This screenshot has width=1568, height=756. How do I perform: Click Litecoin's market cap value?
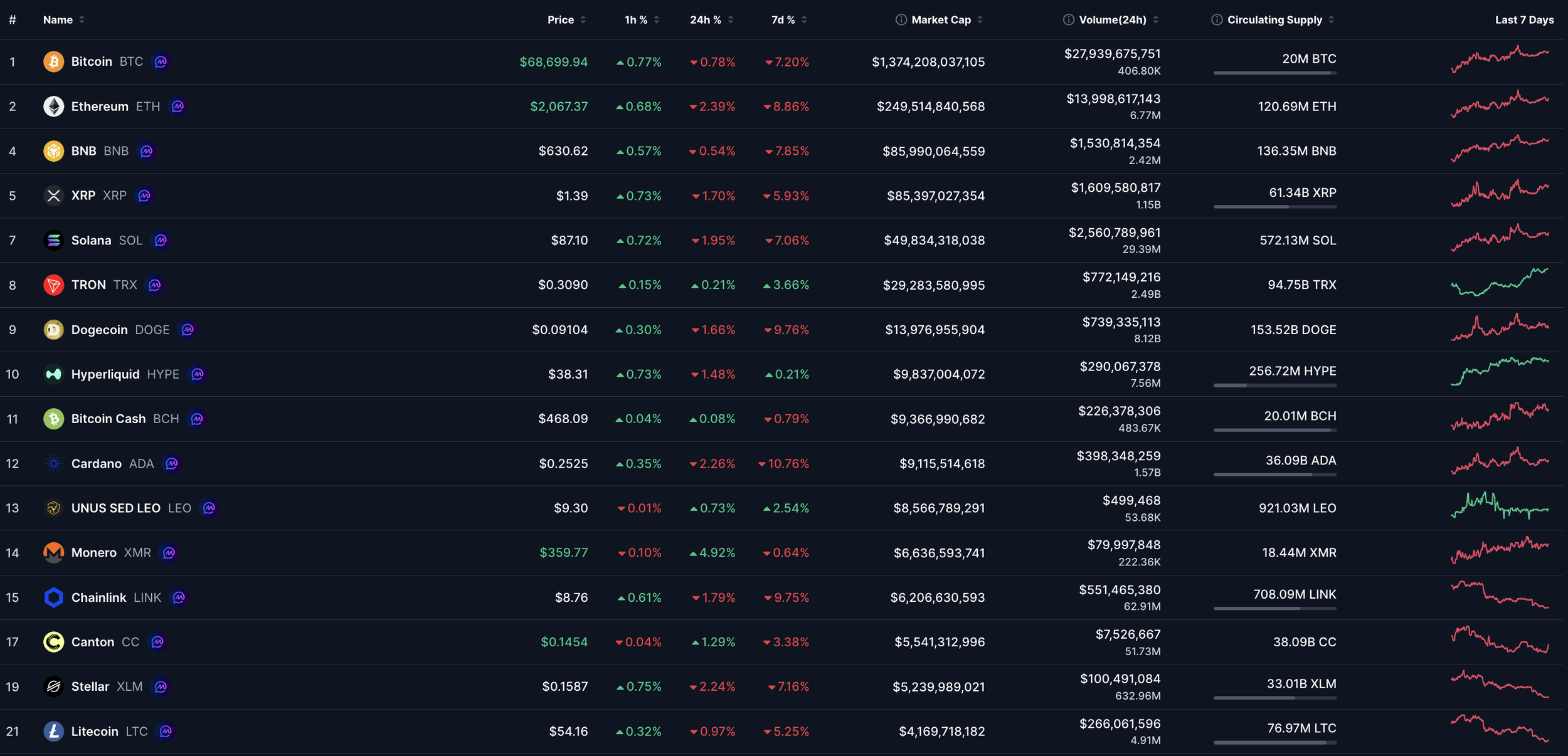pos(941,732)
